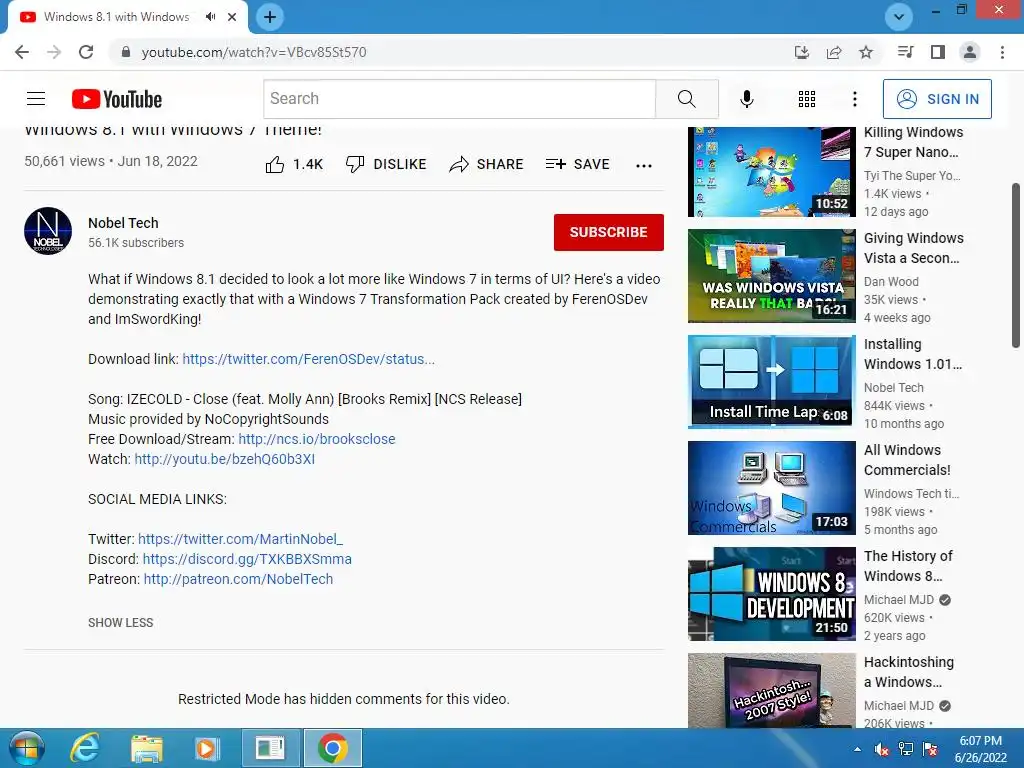Start voice search with microphone icon
The height and width of the screenshot is (768, 1024).
[x=746, y=99]
